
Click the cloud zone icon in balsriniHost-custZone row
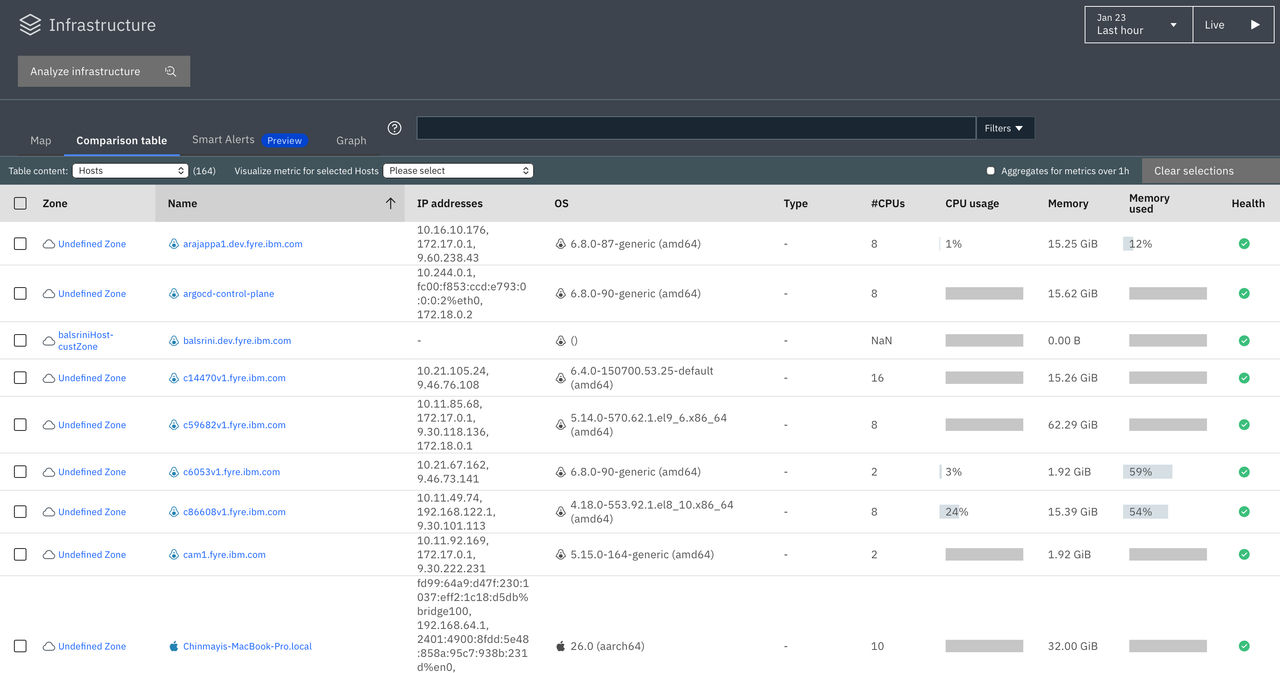point(48,341)
